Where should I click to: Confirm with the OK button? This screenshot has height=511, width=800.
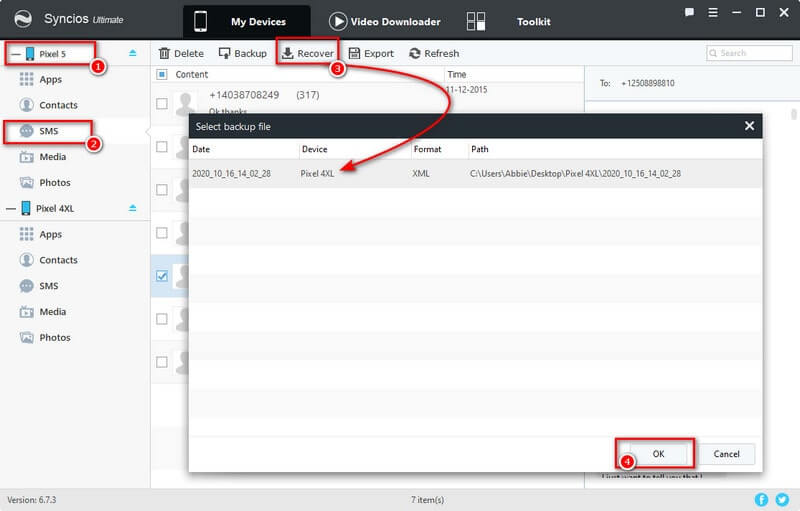[x=657, y=453]
